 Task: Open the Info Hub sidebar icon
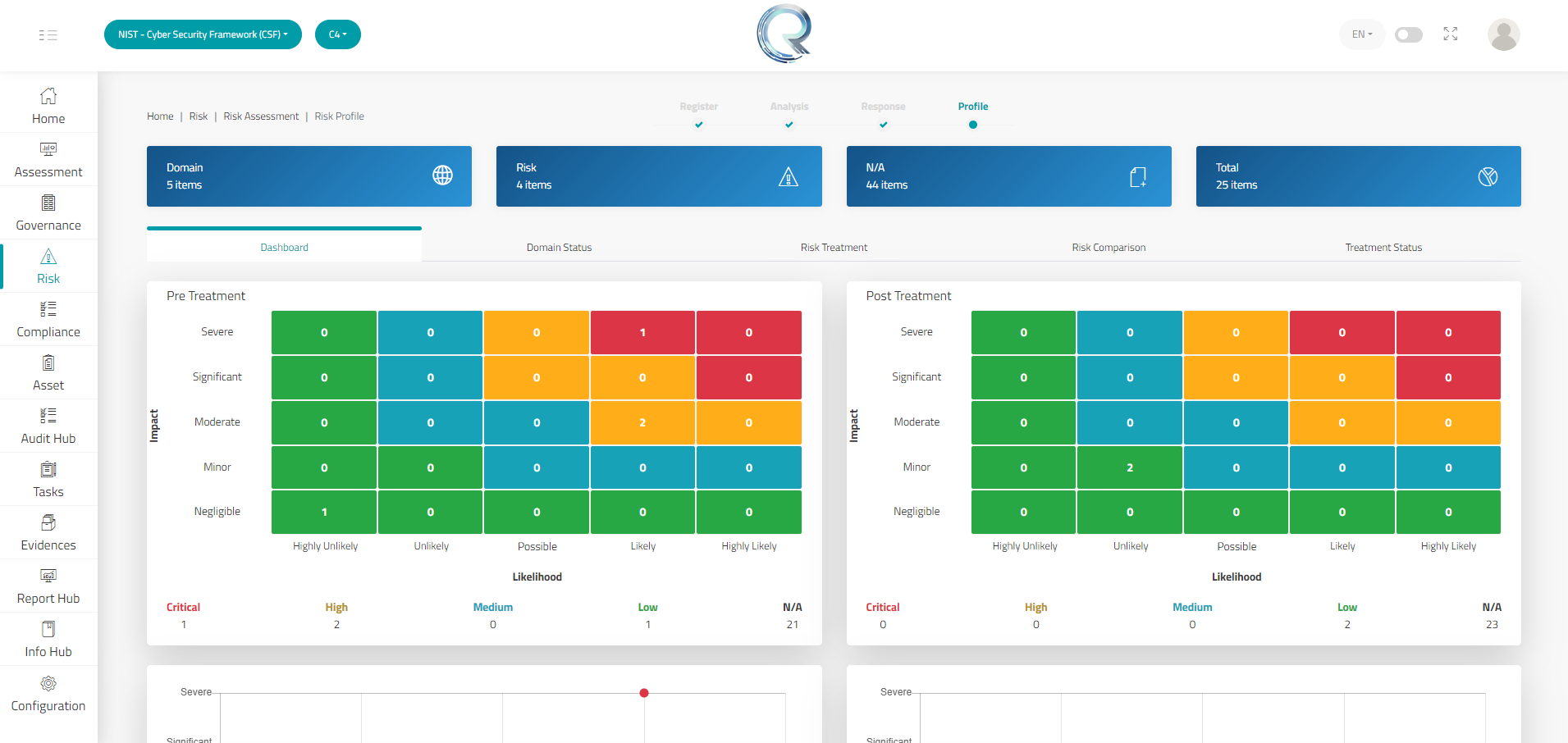click(x=48, y=629)
